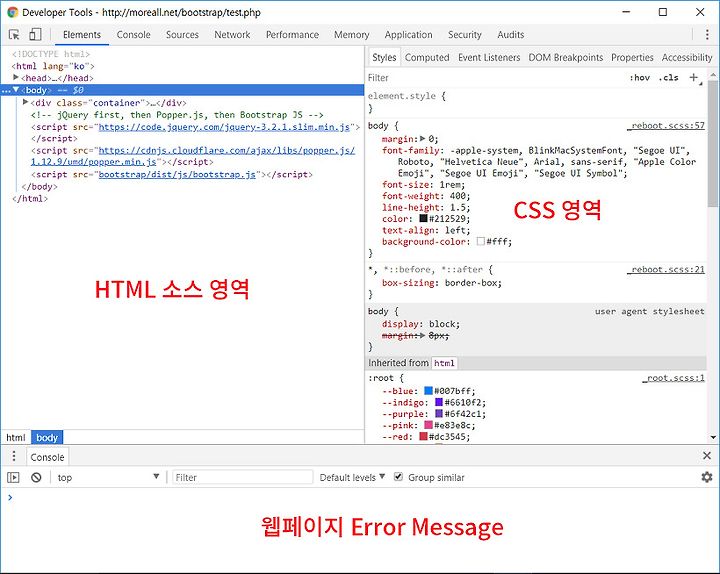Image resolution: width=720 pixels, height=574 pixels.
Task: Open the Default levels dropdown
Action: pos(352,477)
